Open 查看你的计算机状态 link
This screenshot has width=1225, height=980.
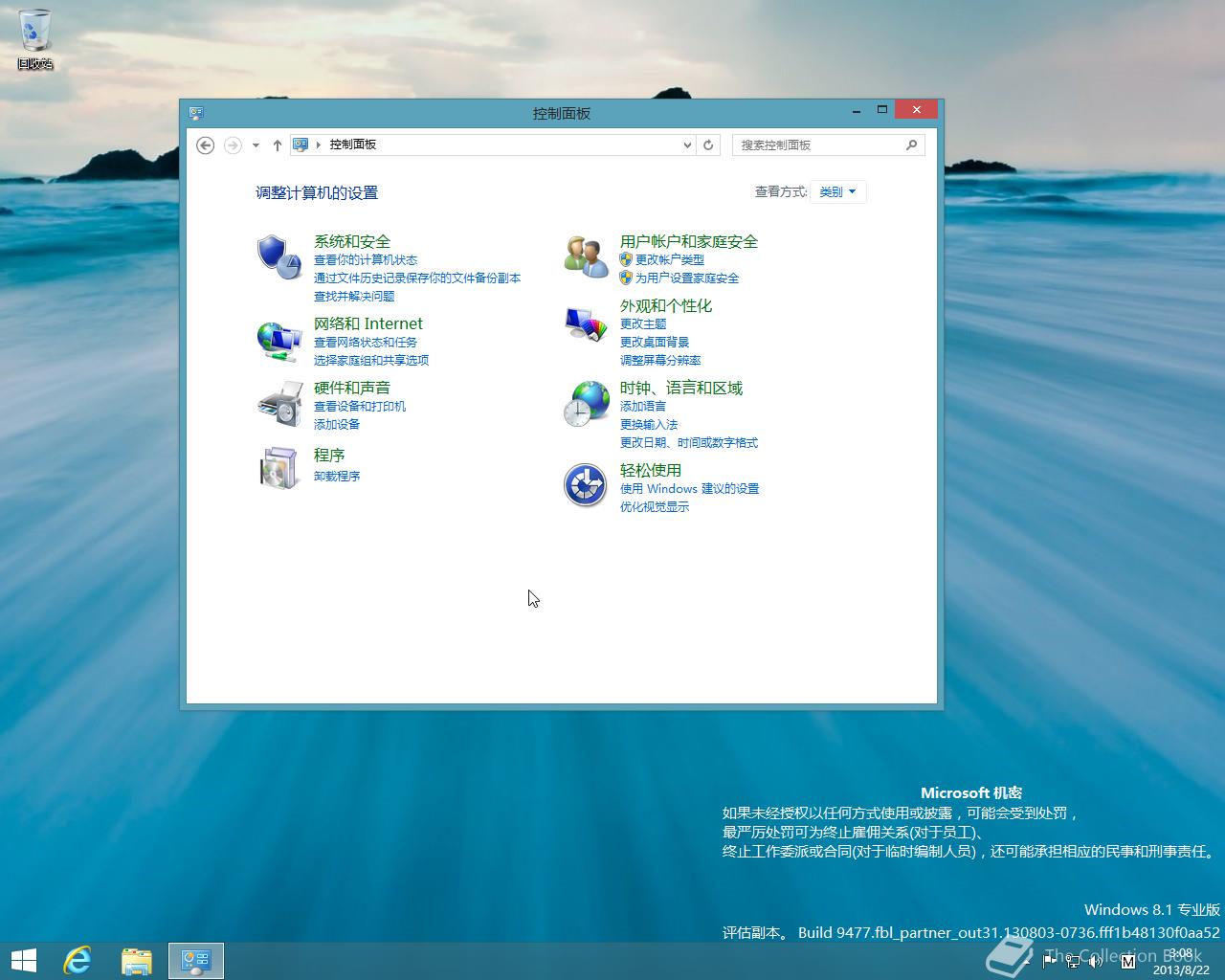[366, 260]
